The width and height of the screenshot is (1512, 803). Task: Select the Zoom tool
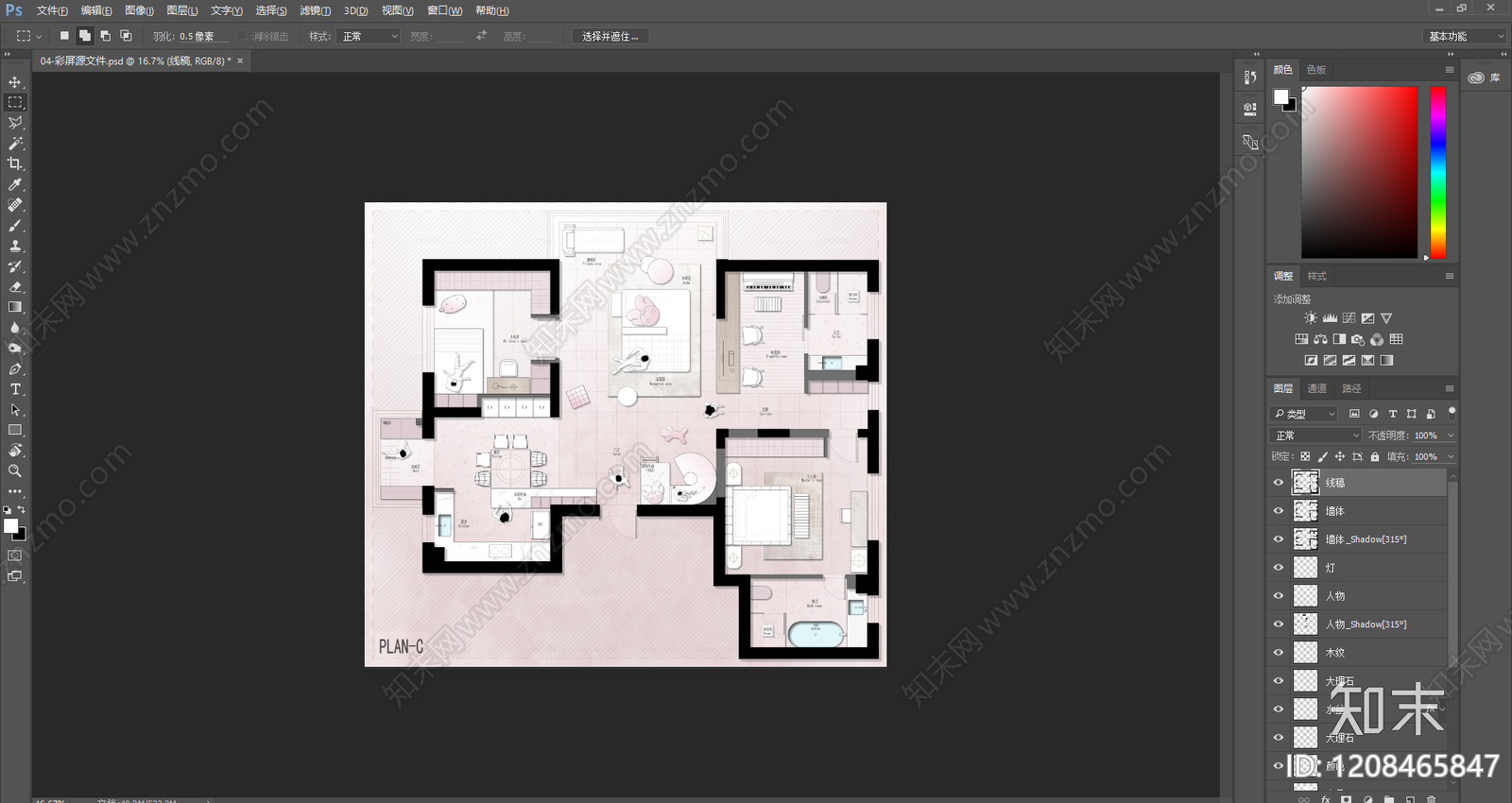[15, 470]
